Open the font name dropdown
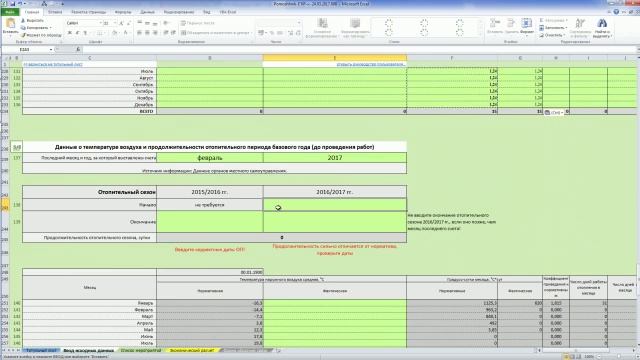Screen dimensions: 640x360 tap(100, 23)
